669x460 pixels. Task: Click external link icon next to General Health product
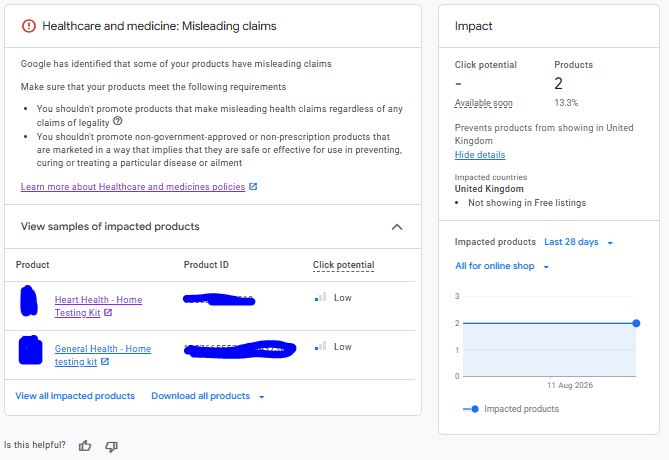105,361
